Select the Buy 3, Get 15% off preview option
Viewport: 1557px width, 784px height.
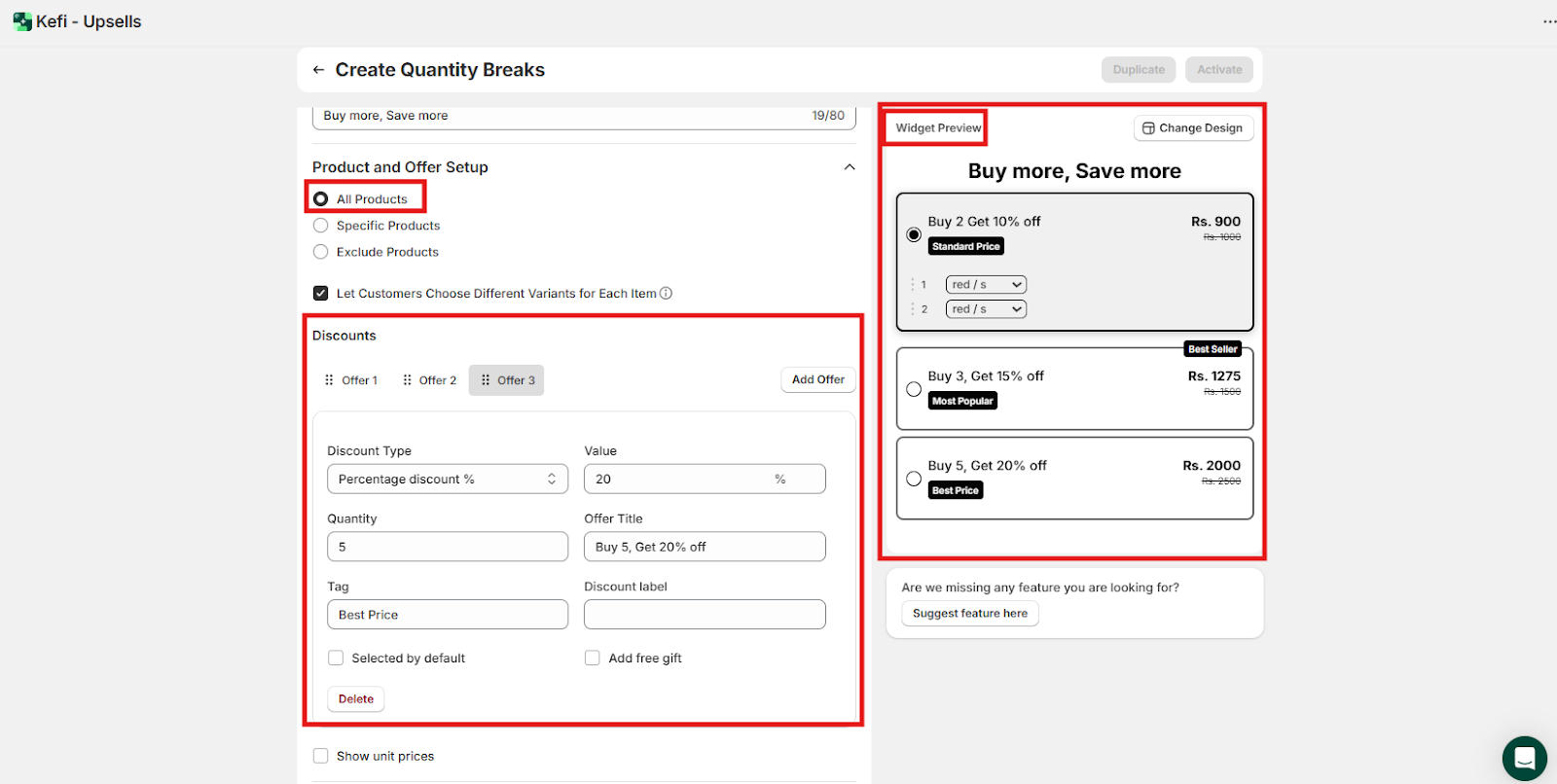pos(914,389)
